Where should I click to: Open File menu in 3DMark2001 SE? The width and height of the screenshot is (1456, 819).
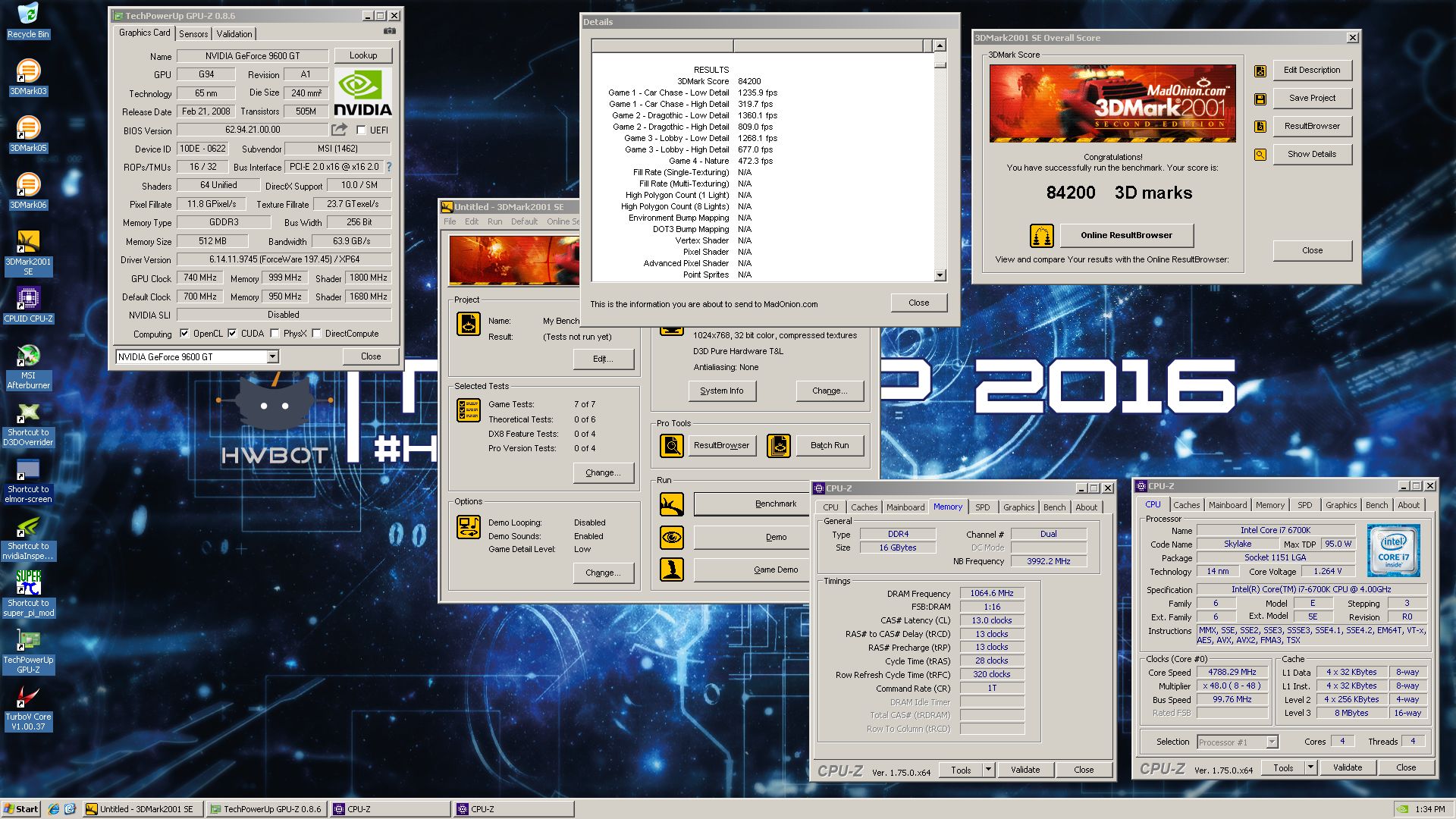(x=450, y=221)
